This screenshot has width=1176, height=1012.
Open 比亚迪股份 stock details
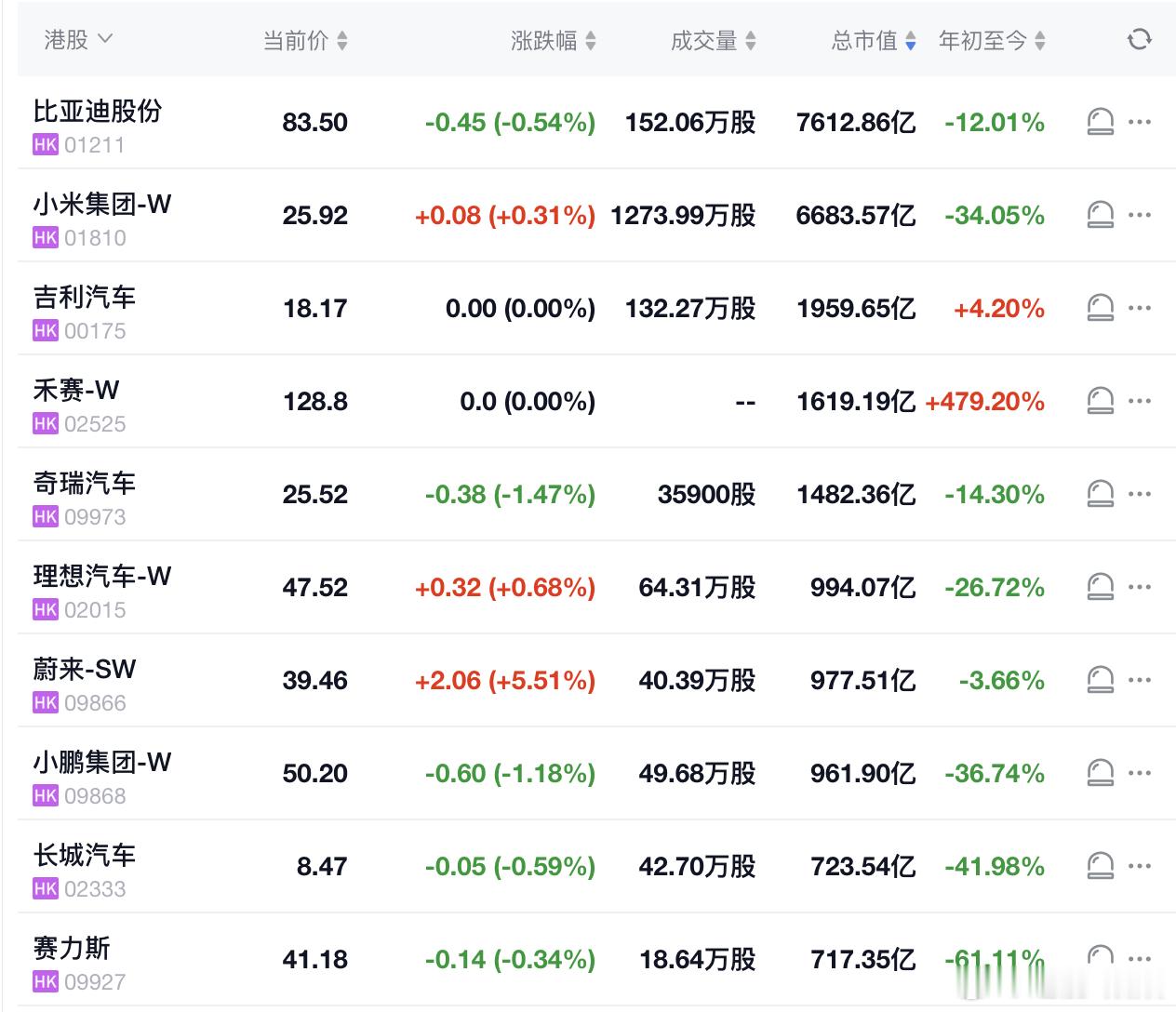point(98,112)
